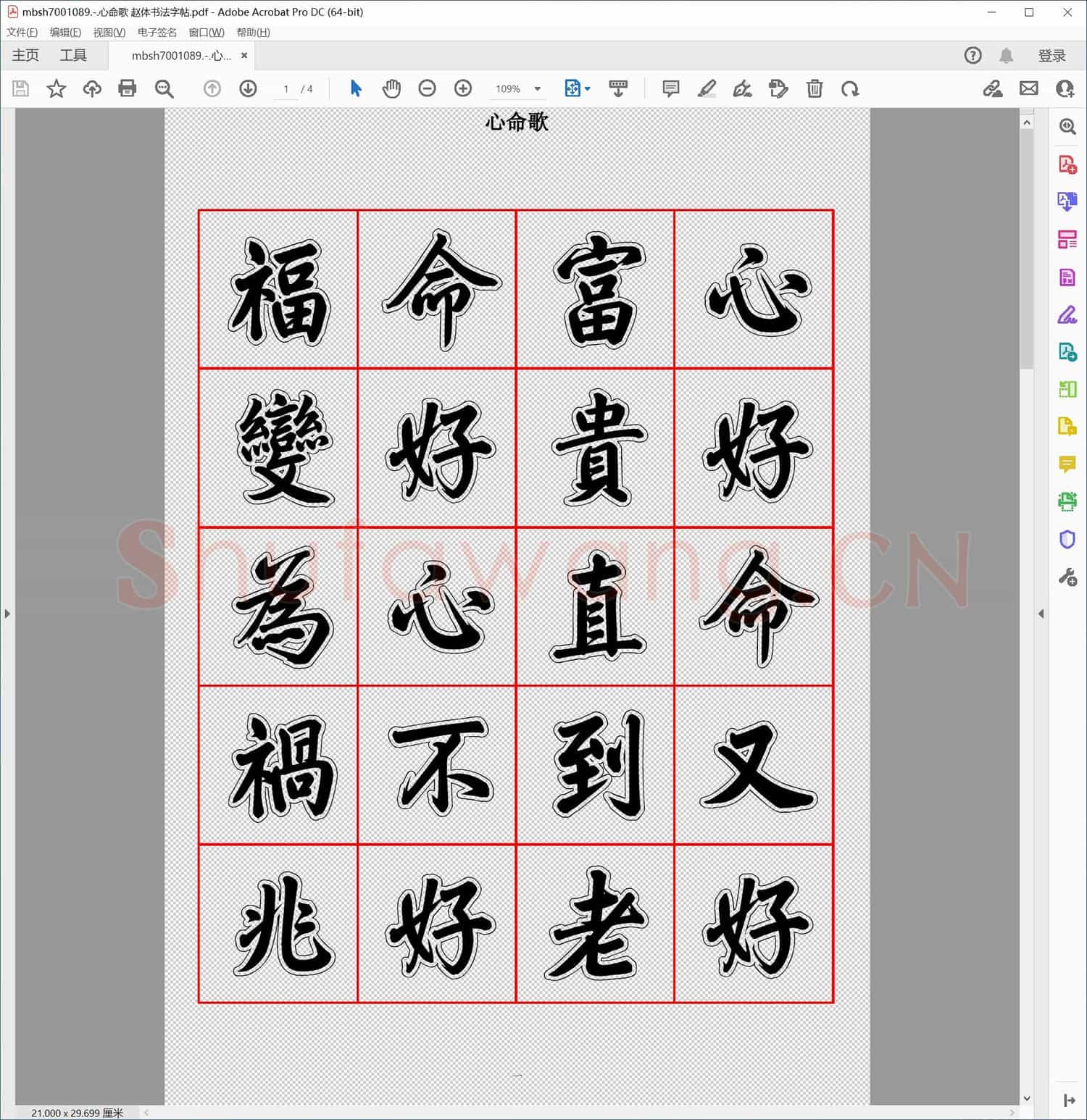
Task: Open the page fit options dropdown arrow
Action: tap(588, 88)
